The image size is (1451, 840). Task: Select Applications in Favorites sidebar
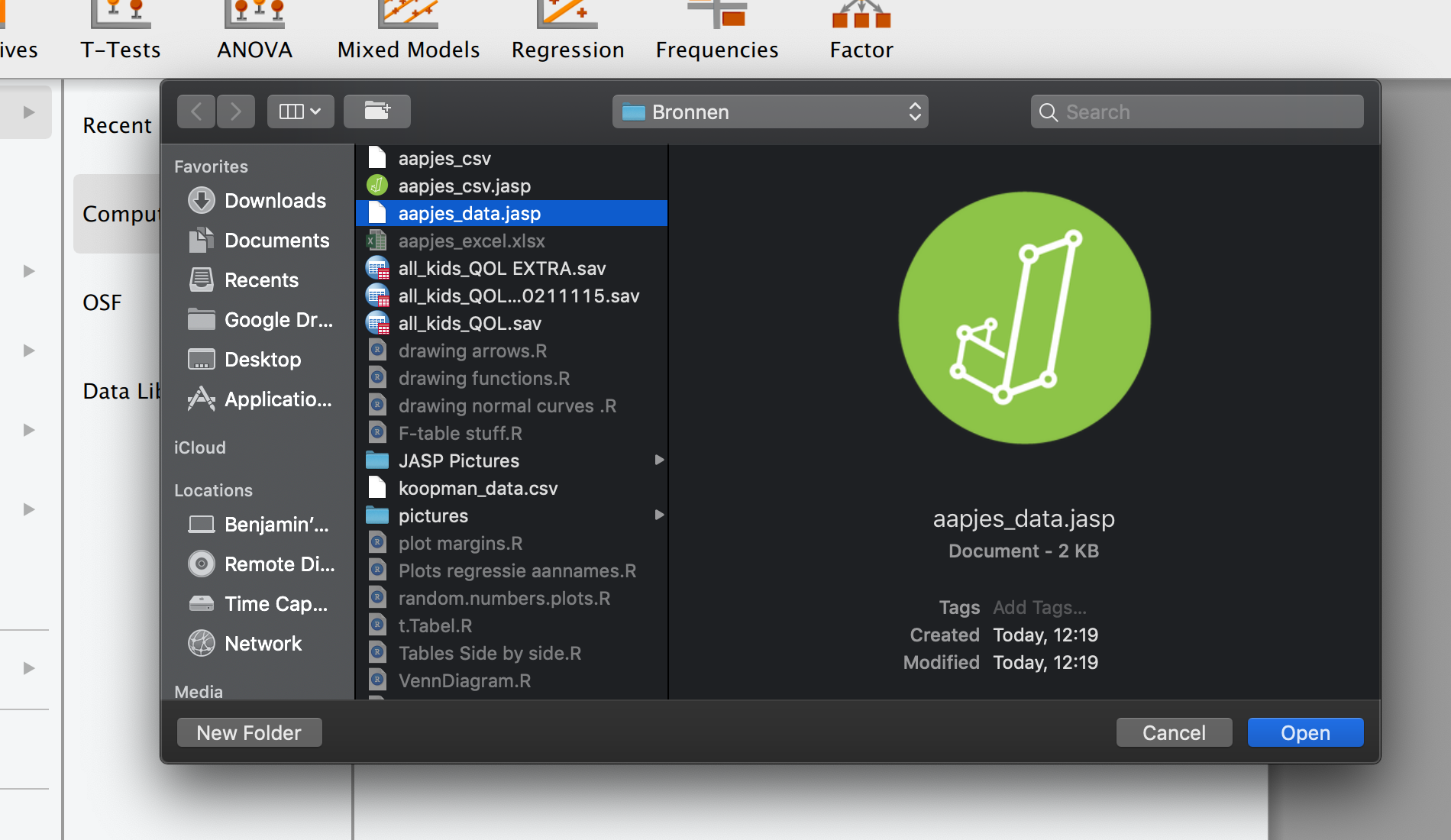click(258, 399)
